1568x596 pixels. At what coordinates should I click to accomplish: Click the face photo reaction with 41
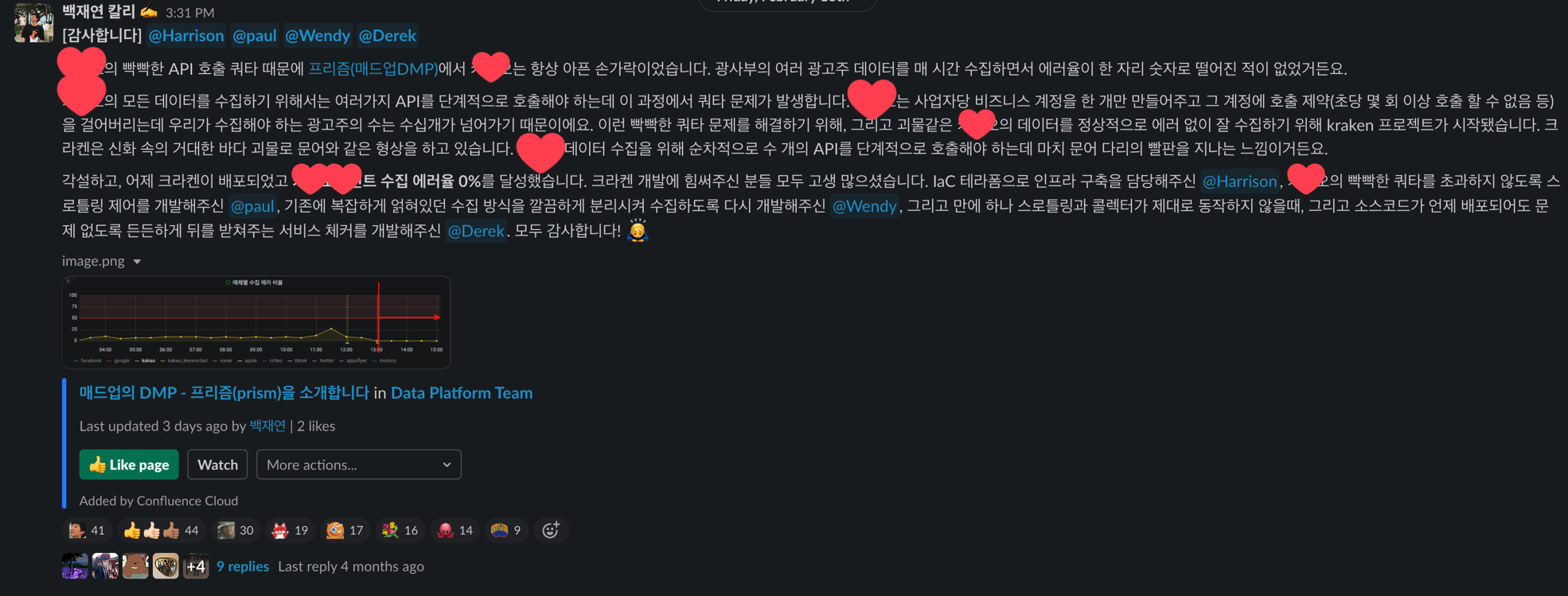click(87, 530)
